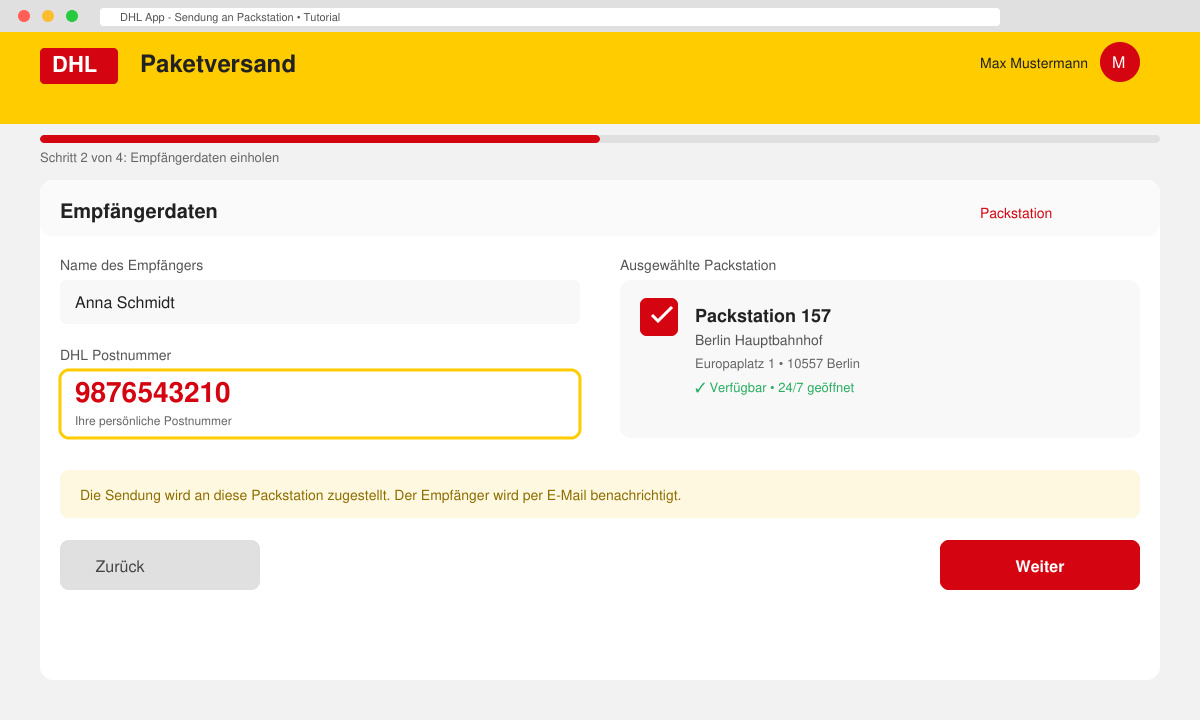Image resolution: width=1200 pixels, height=720 pixels.
Task: Go back with the Zurück button
Action: 160,565
